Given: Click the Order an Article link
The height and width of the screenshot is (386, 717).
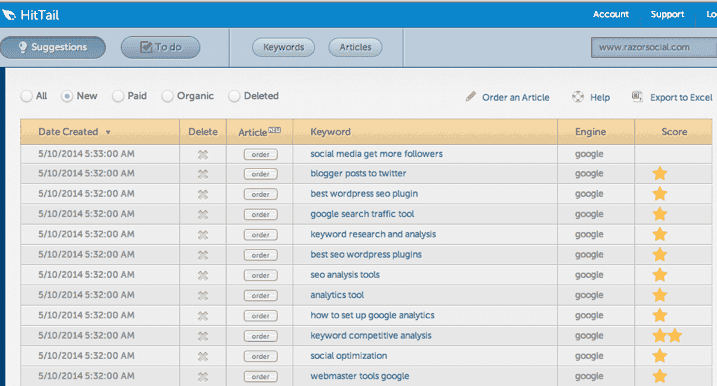Looking at the screenshot, I should point(516,97).
